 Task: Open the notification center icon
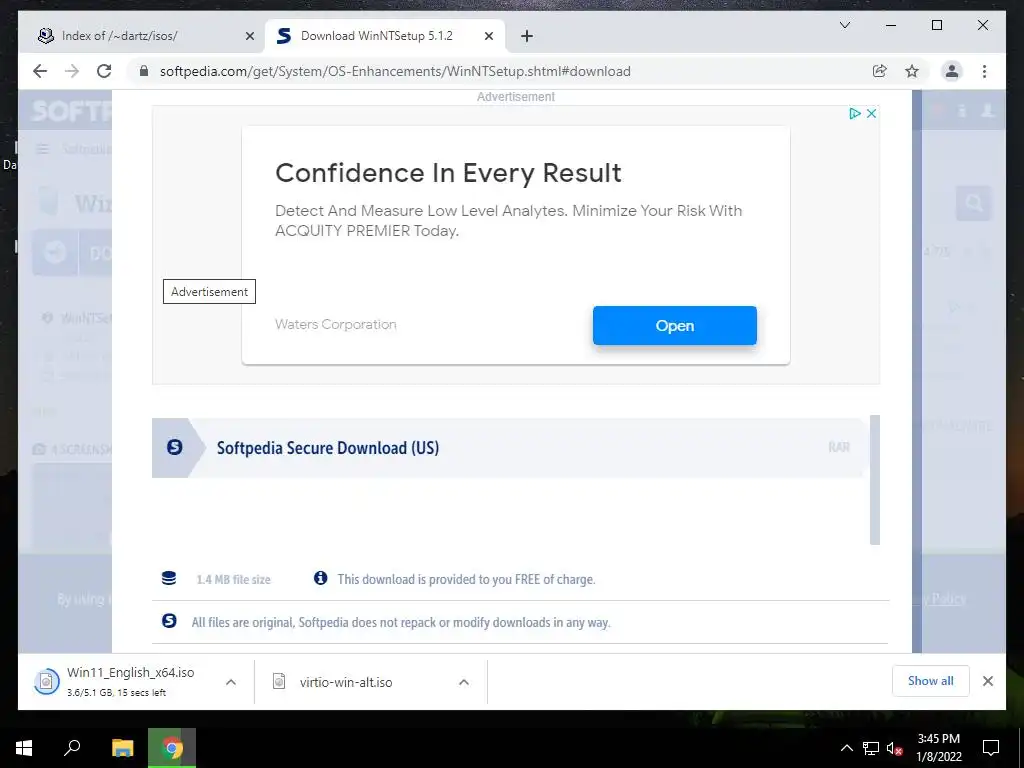pos(991,748)
